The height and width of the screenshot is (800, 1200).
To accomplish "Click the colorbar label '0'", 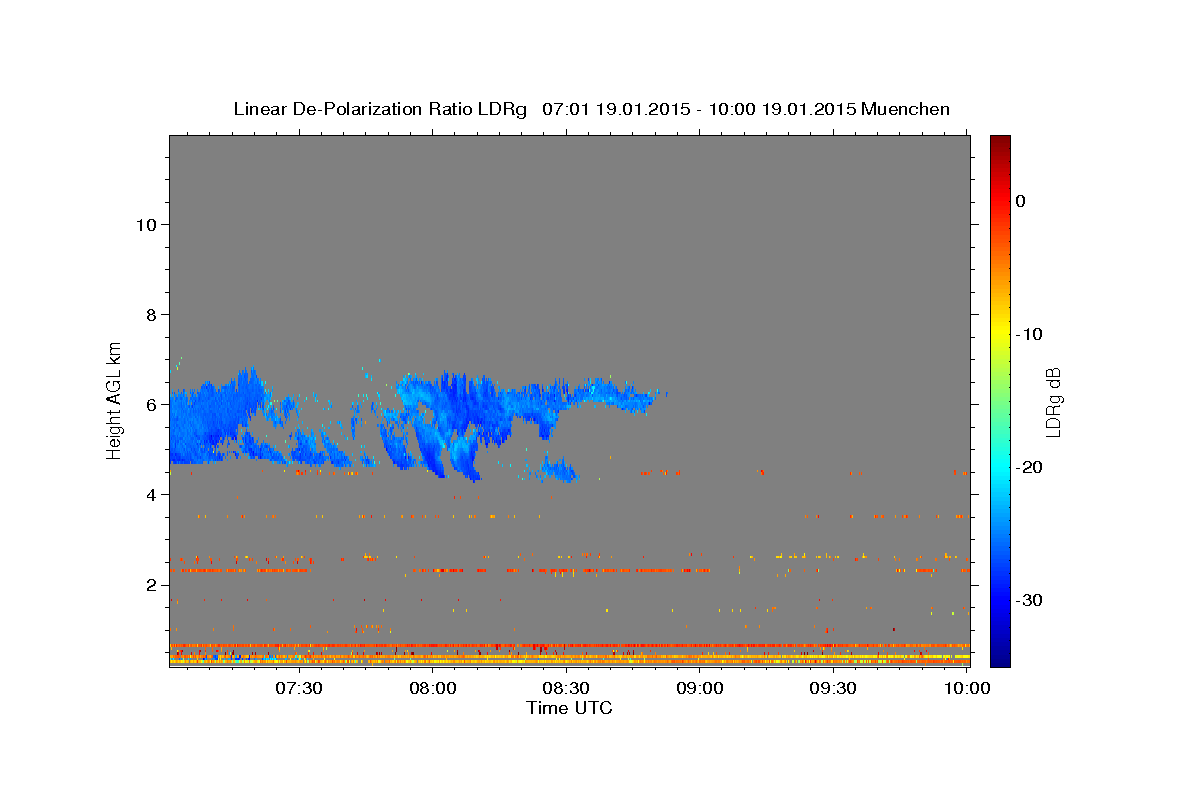I will pyautogui.click(x=1021, y=201).
